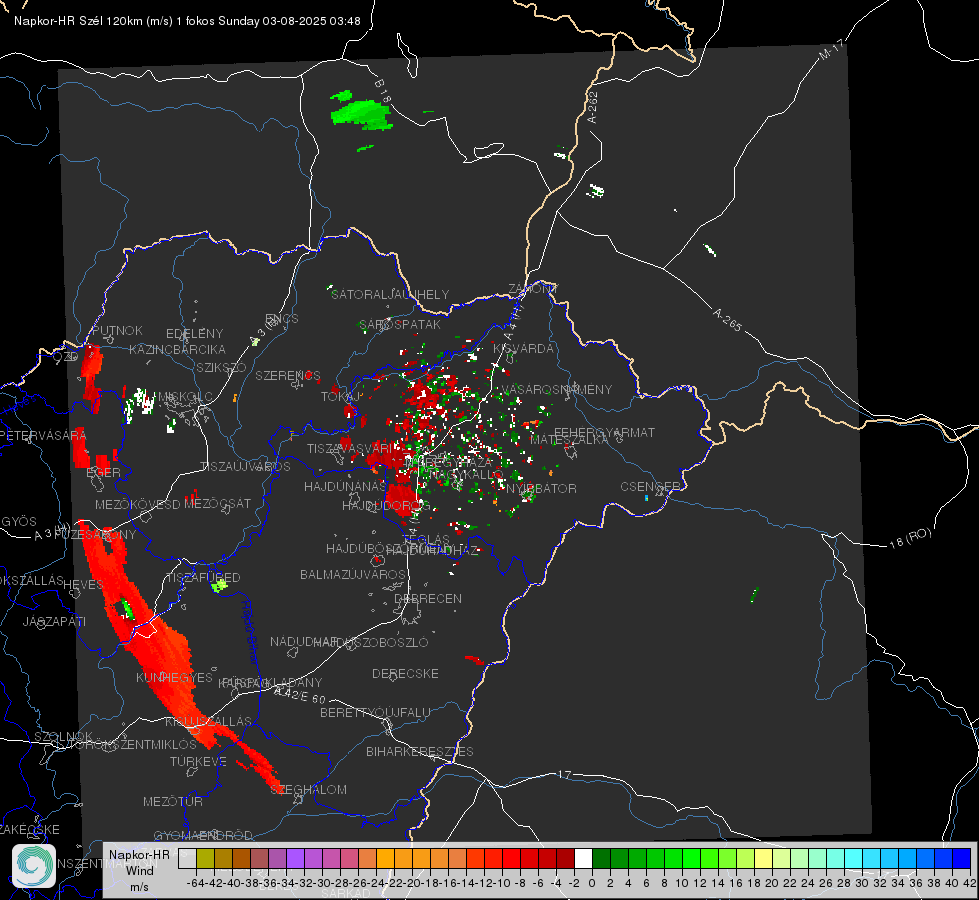Click the TÚRKEVE city label

pos(198,761)
